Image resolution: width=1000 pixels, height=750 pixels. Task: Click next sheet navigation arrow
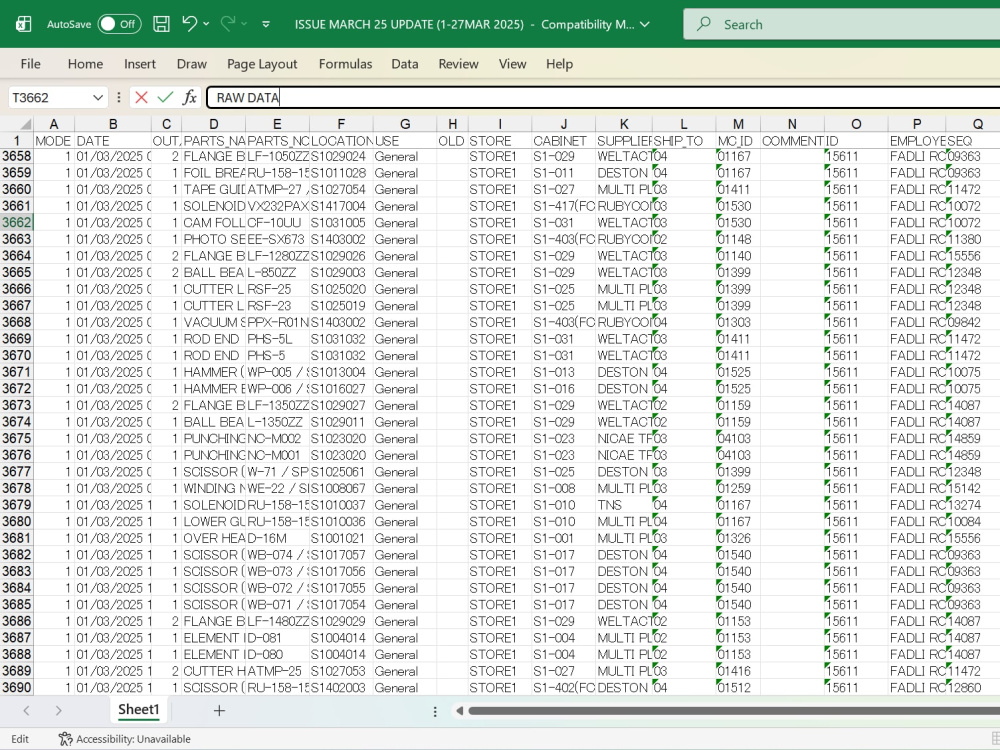click(58, 710)
